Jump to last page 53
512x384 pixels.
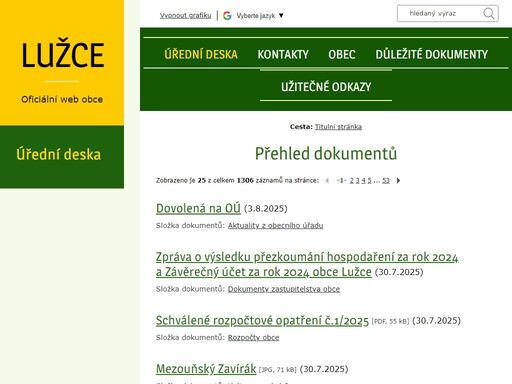[x=386, y=181]
